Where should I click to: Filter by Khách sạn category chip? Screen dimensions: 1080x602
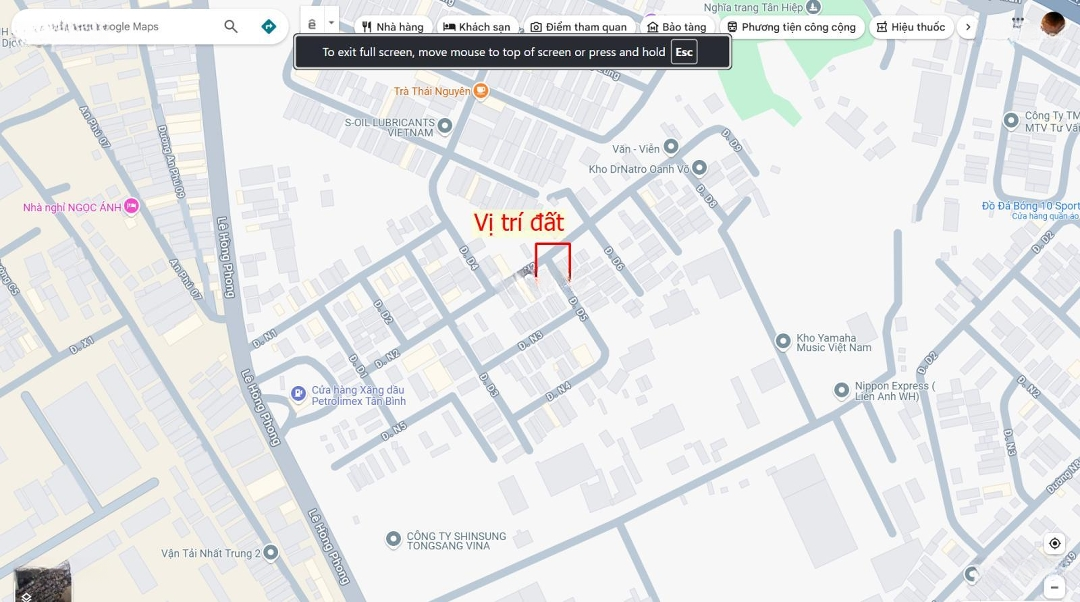[x=477, y=27]
